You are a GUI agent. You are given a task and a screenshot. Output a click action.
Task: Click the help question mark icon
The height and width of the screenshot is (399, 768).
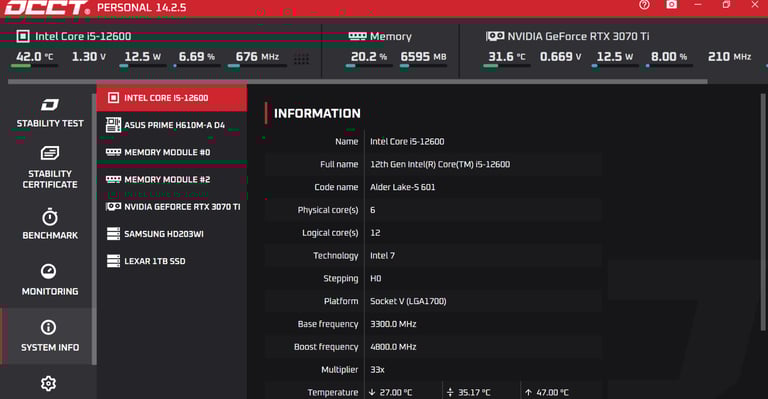[644, 5]
